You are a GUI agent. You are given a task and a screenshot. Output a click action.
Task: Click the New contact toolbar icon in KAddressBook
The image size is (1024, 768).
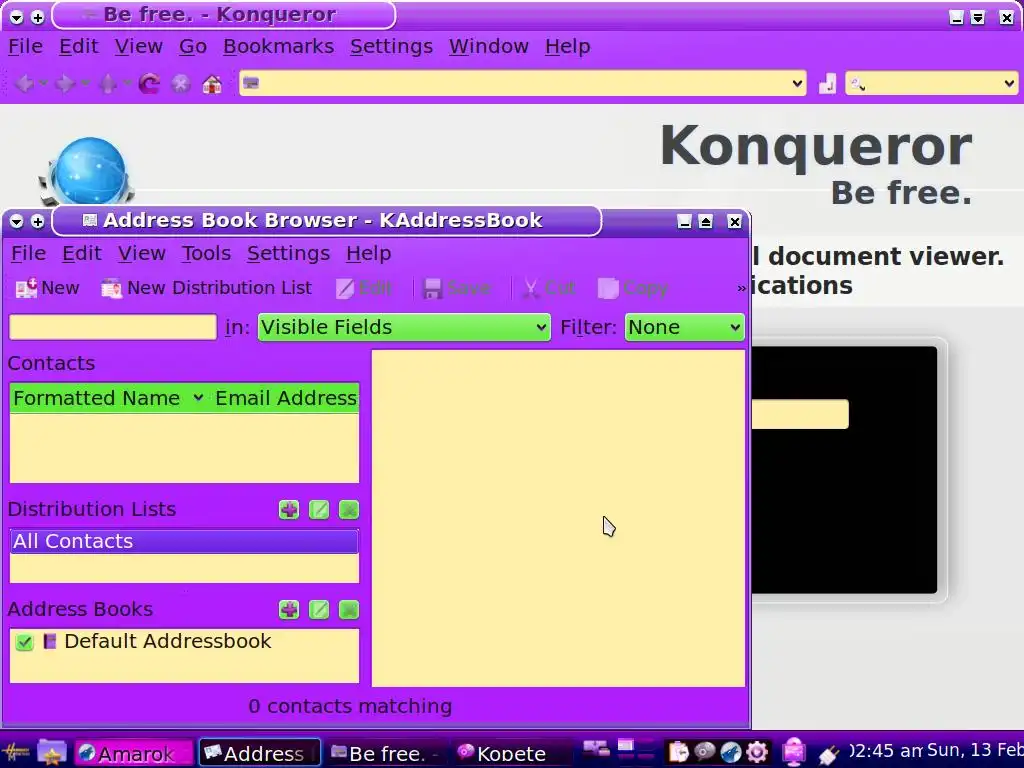click(x=26, y=288)
